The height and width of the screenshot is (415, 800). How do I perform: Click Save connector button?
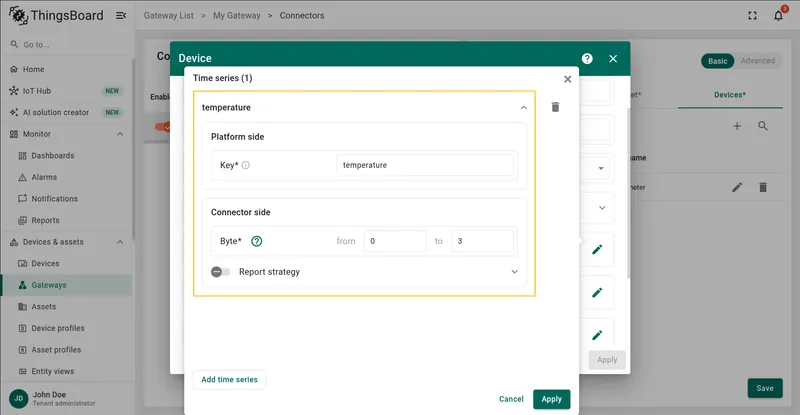(x=765, y=388)
